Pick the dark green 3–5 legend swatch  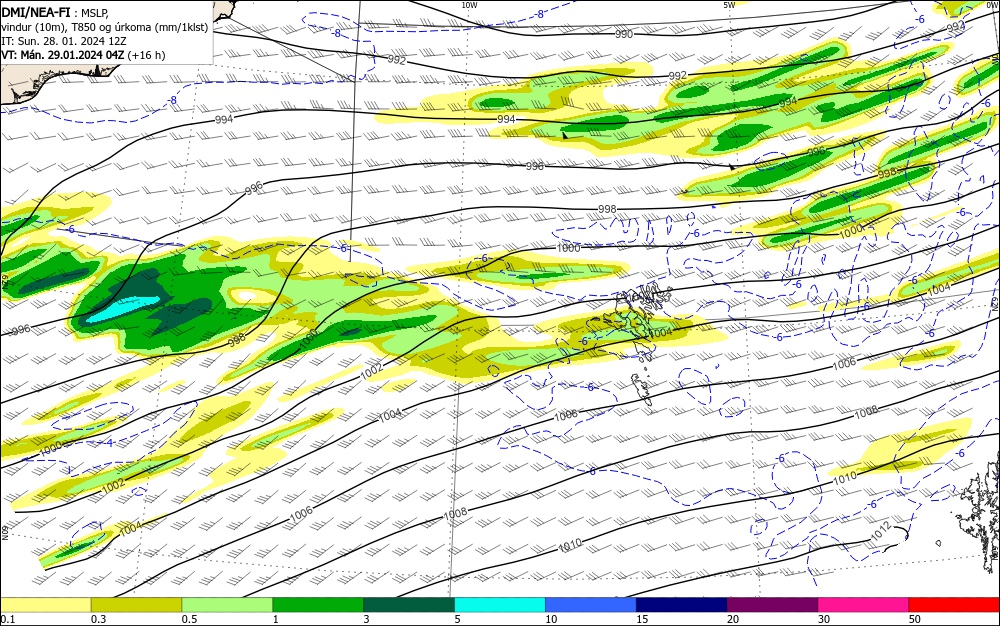tap(409, 605)
